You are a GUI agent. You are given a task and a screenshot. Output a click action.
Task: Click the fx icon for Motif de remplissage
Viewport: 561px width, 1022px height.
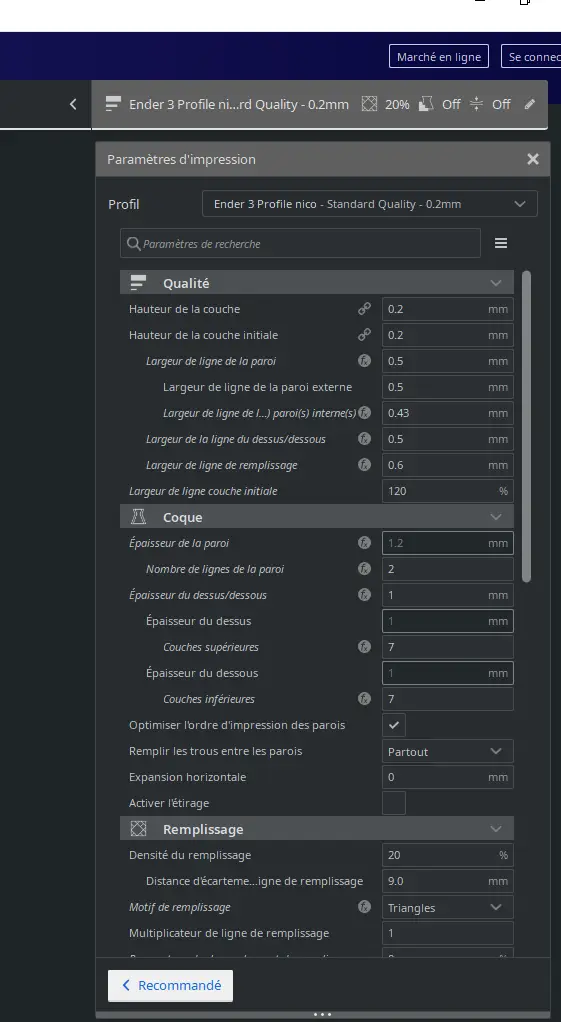click(x=364, y=907)
